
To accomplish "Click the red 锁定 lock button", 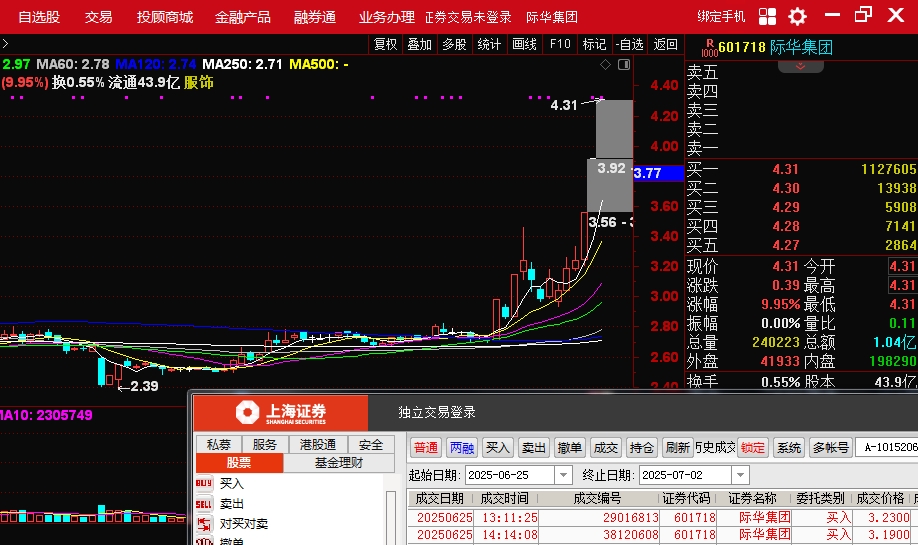I will (753, 447).
